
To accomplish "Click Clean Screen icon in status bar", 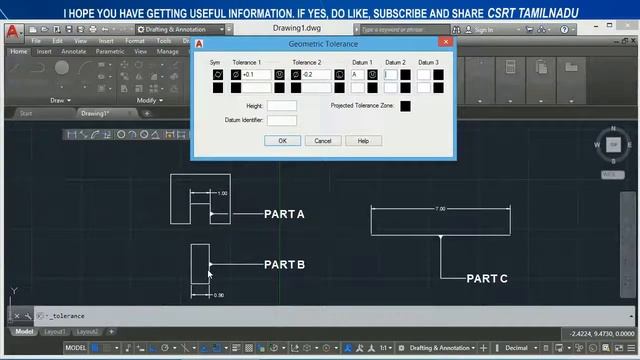I will (619, 348).
